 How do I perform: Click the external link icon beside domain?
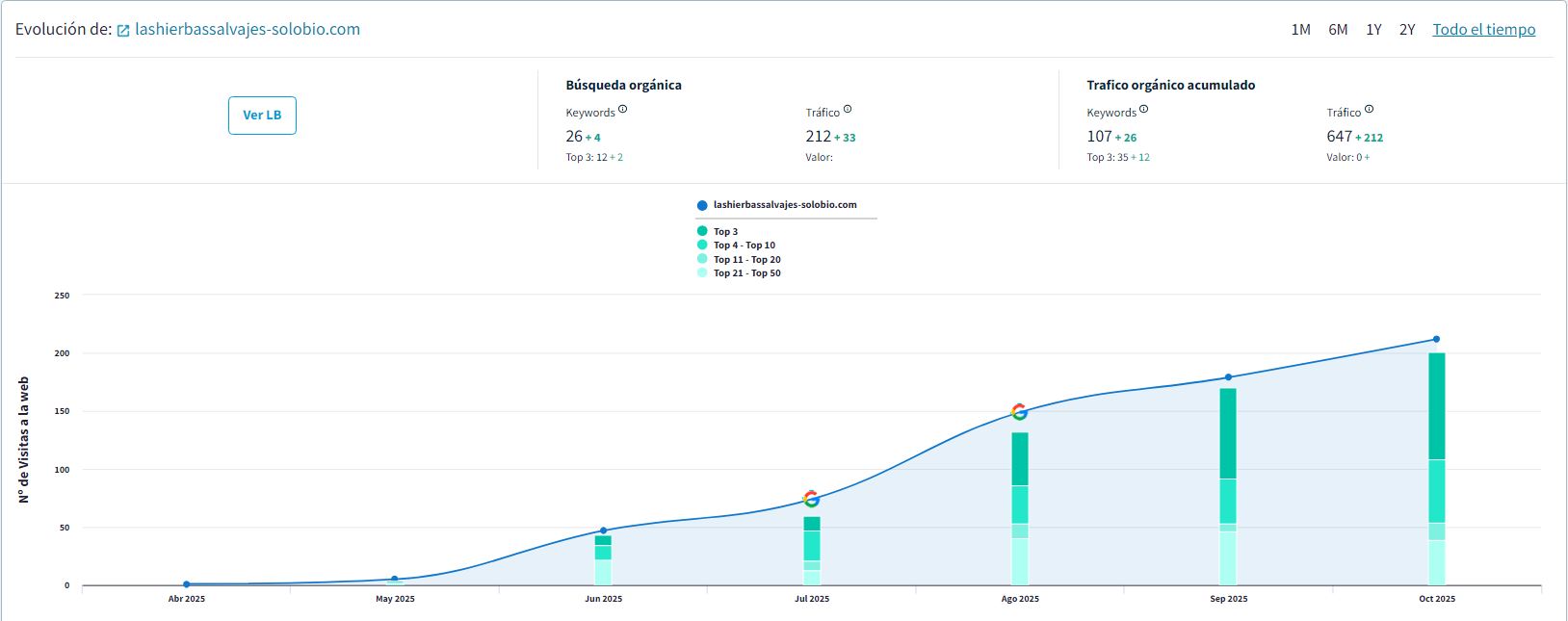(123, 31)
